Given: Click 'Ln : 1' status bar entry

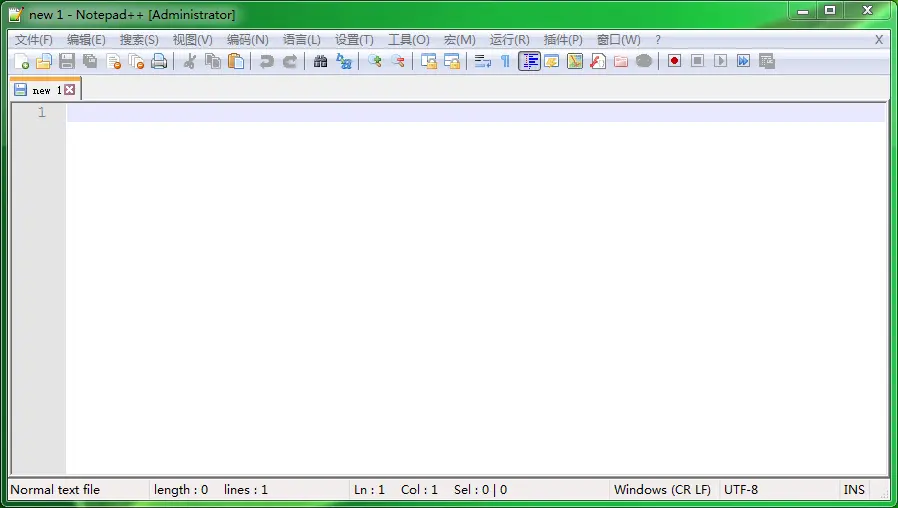Looking at the screenshot, I should [x=369, y=490].
